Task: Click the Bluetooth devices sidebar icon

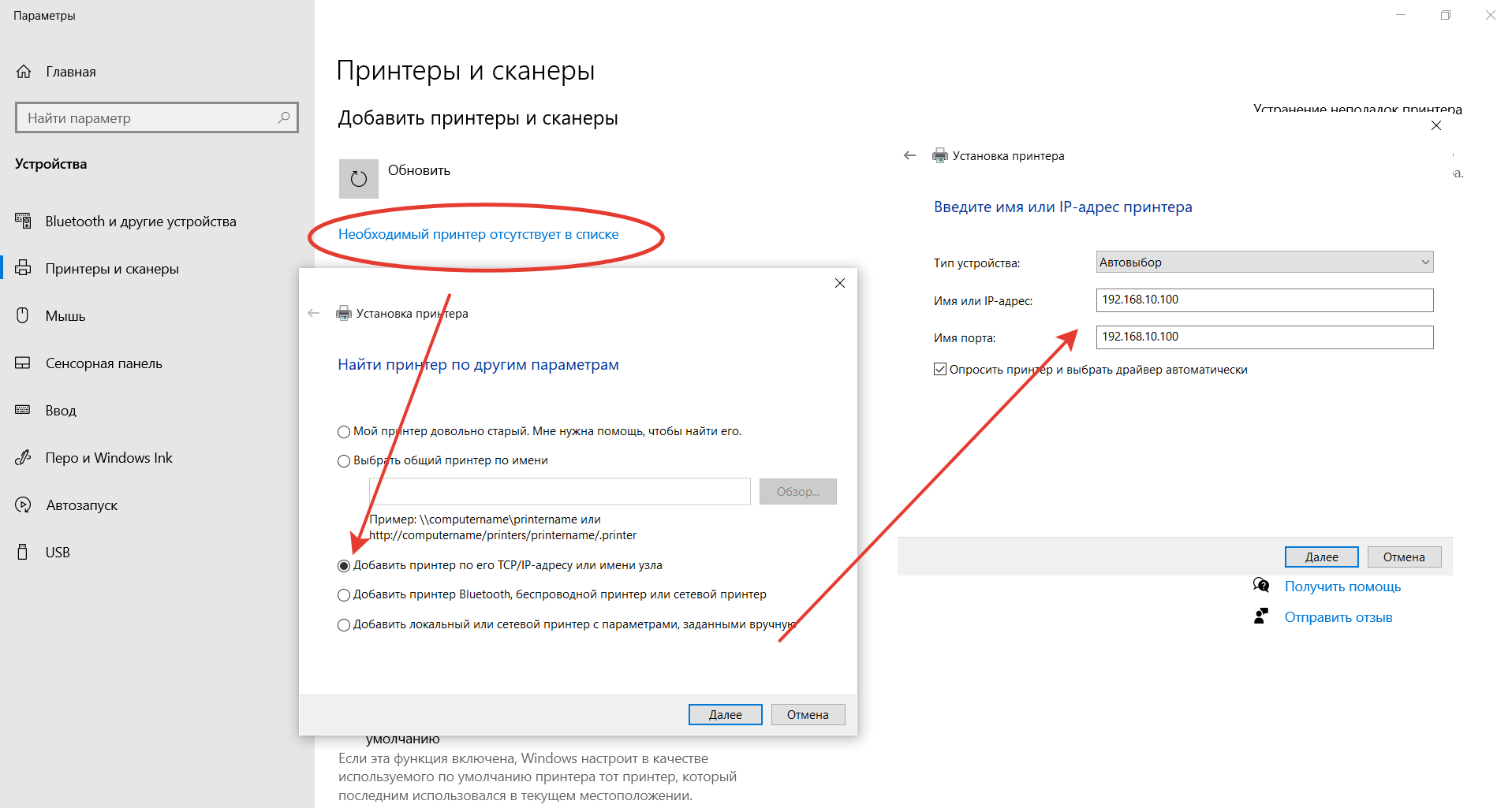Action: point(23,221)
